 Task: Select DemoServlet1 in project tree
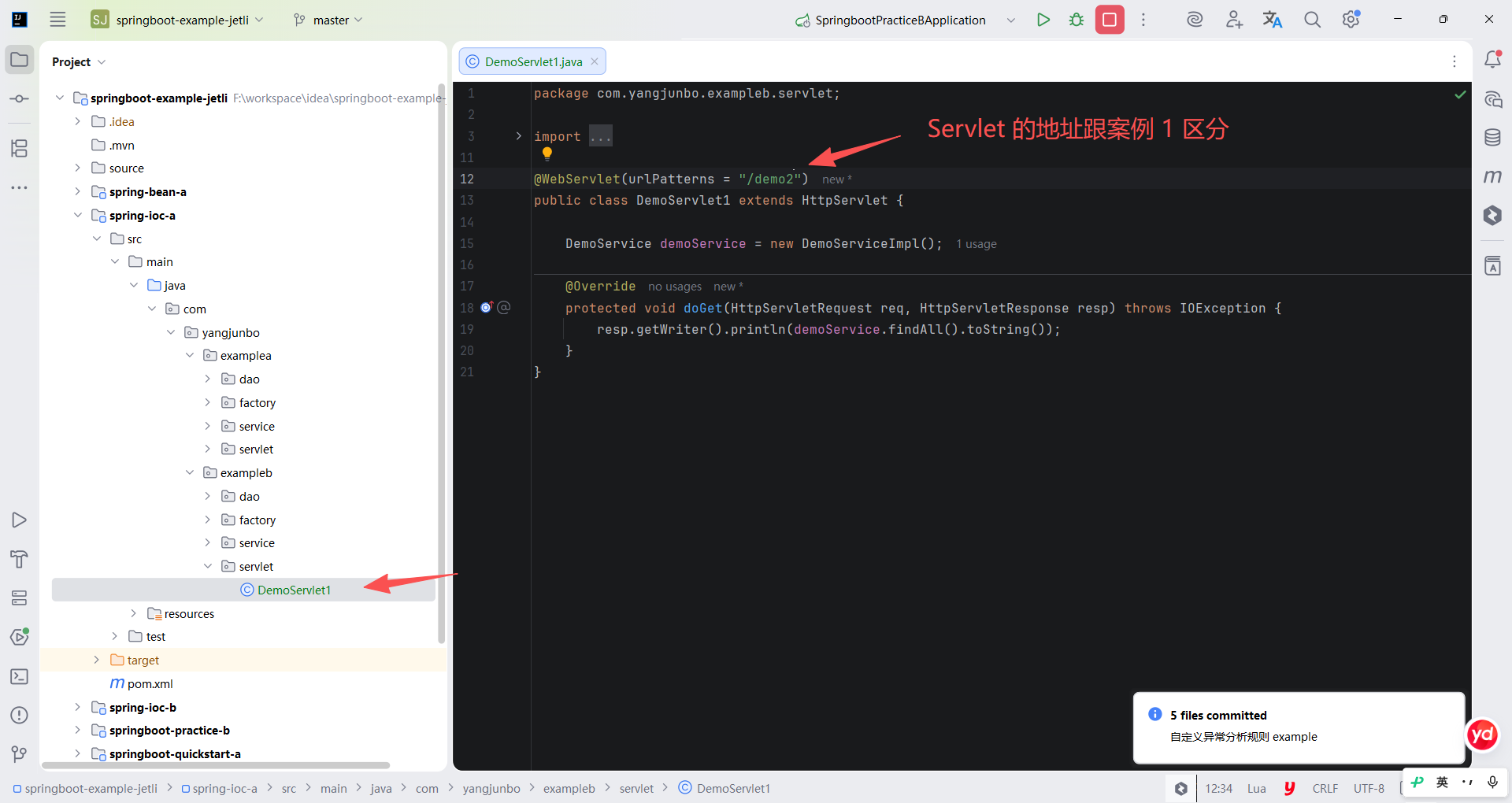(243, 590)
